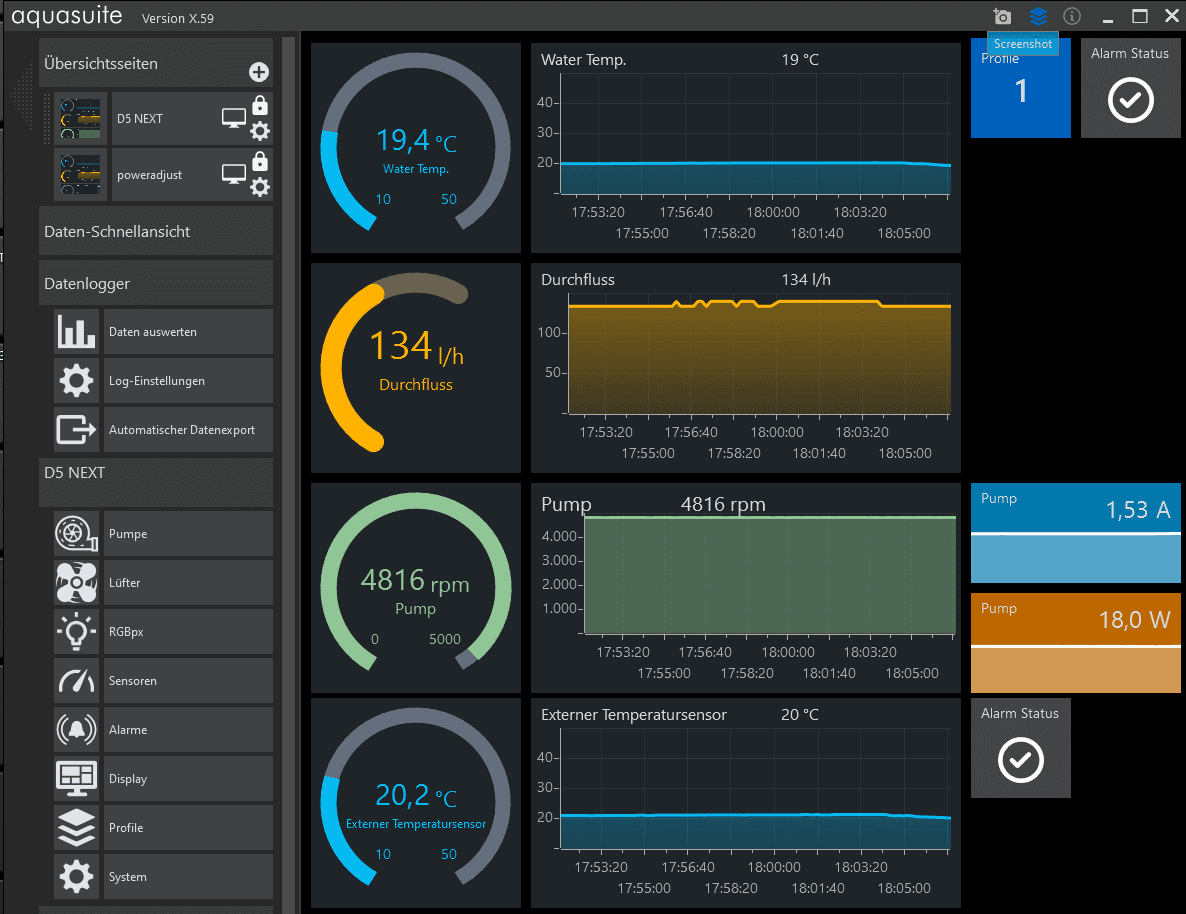This screenshot has width=1186, height=914.
Task: Open settings gear for D5 NEXT page
Action: pos(259,132)
